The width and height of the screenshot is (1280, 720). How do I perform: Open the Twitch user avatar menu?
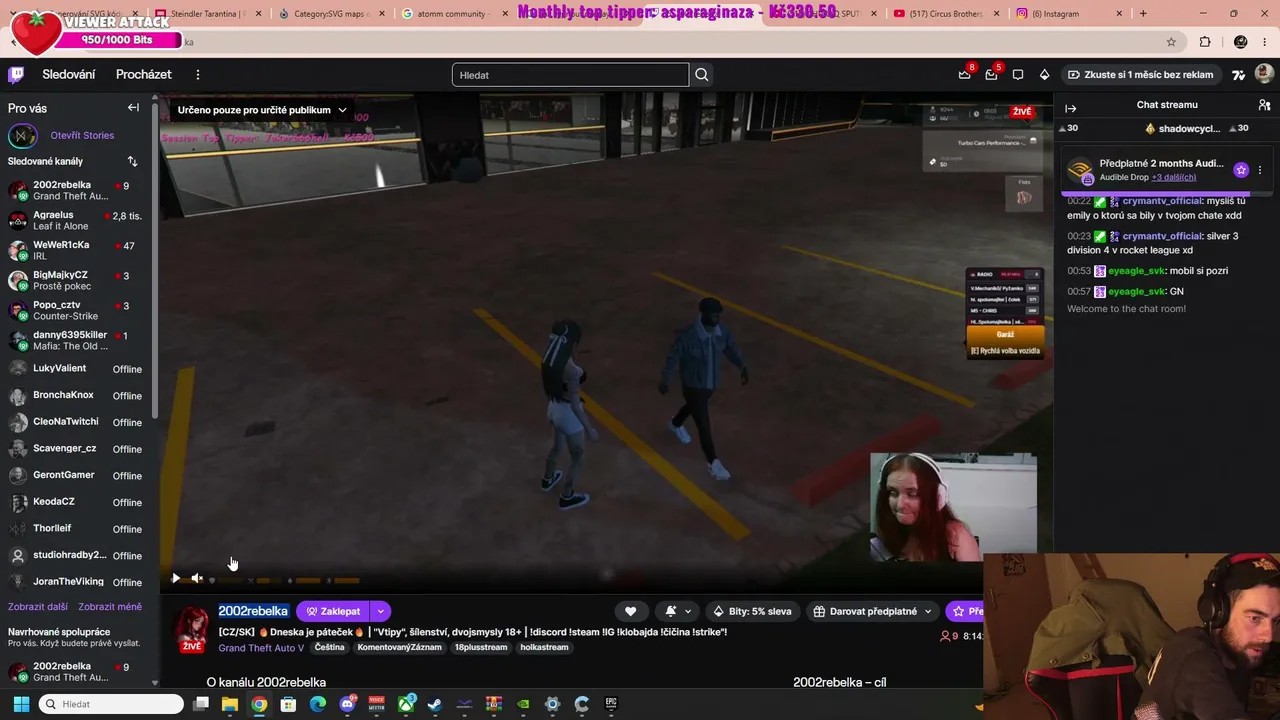pos(1264,74)
